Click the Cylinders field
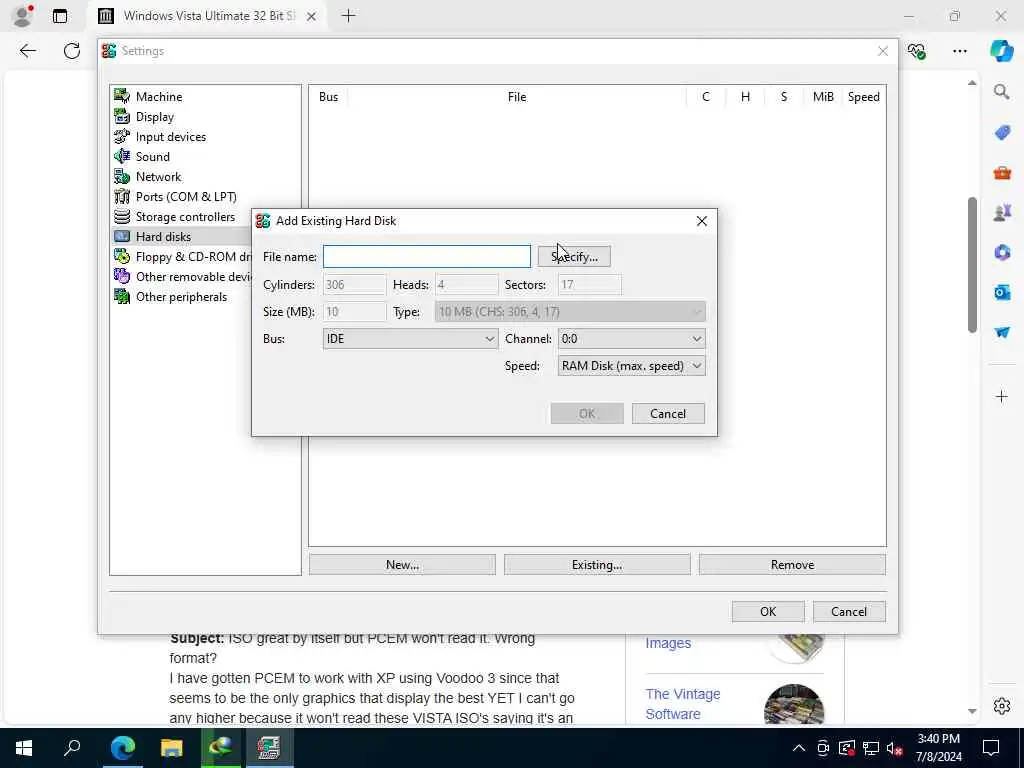 coord(355,285)
